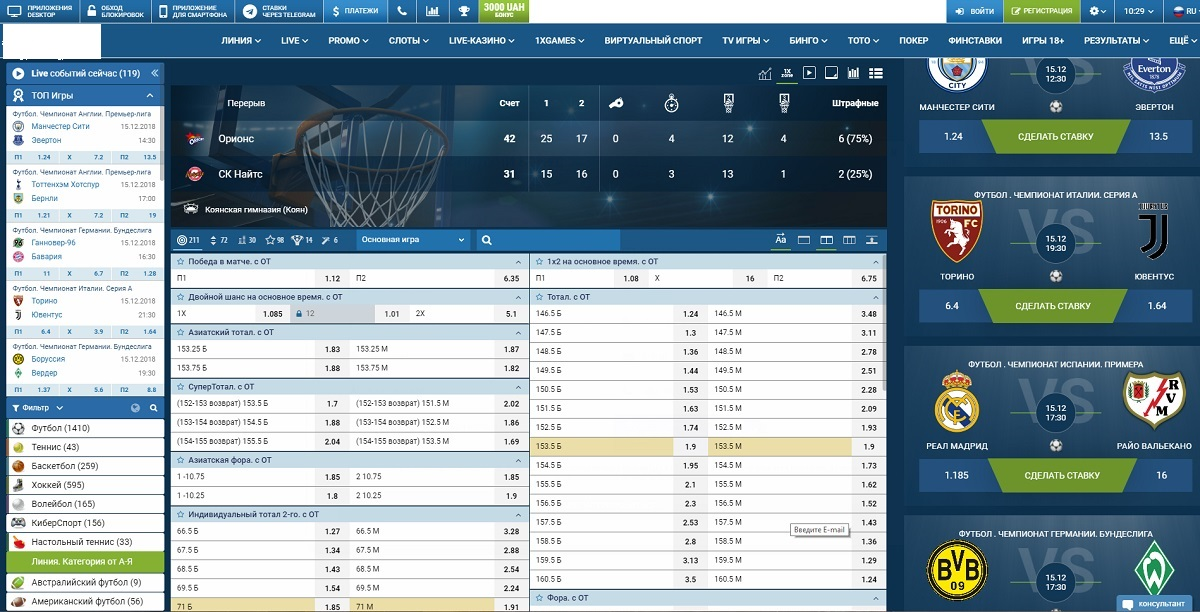Image resolution: width=1200 pixels, height=612 pixels.
Task: Click the markets search field
Action: coord(548,240)
